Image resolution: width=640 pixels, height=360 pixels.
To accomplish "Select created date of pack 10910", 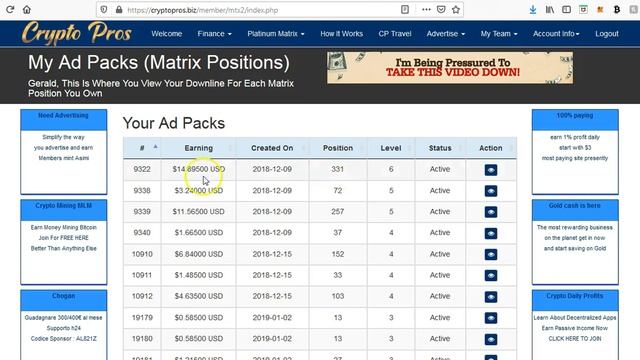I will (x=272, y=254).
